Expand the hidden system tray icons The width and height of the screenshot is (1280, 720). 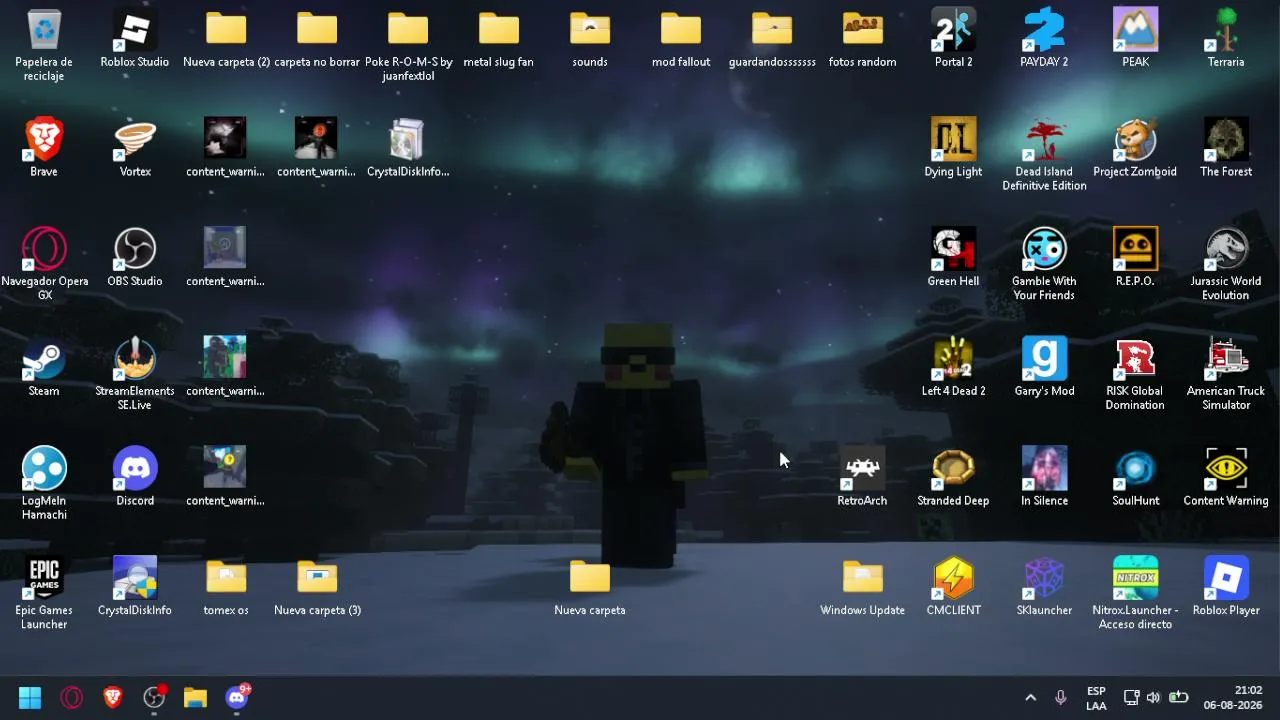click(1031, 698)
